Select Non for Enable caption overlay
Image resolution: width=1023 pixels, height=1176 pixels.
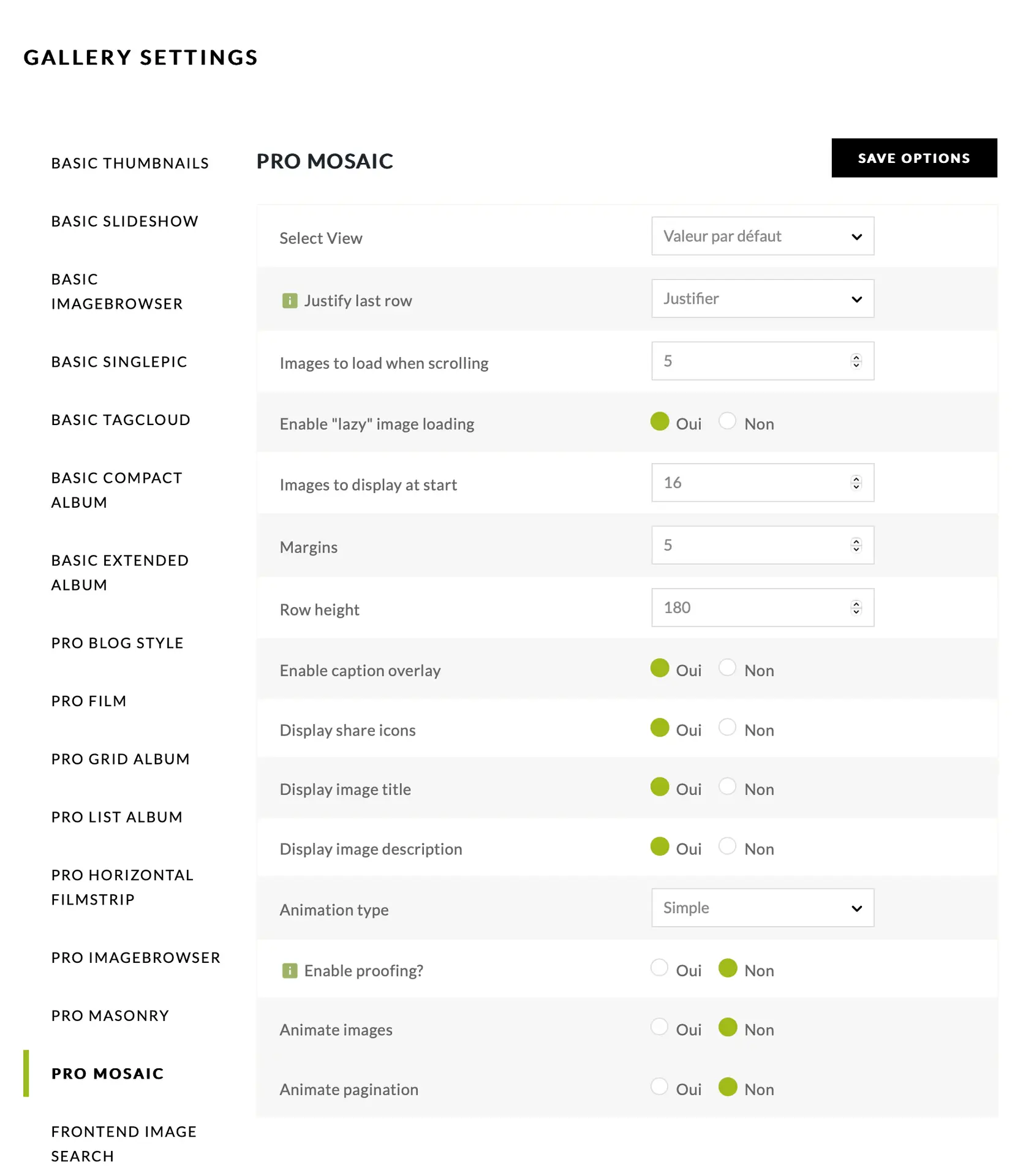tap(727, 668)
